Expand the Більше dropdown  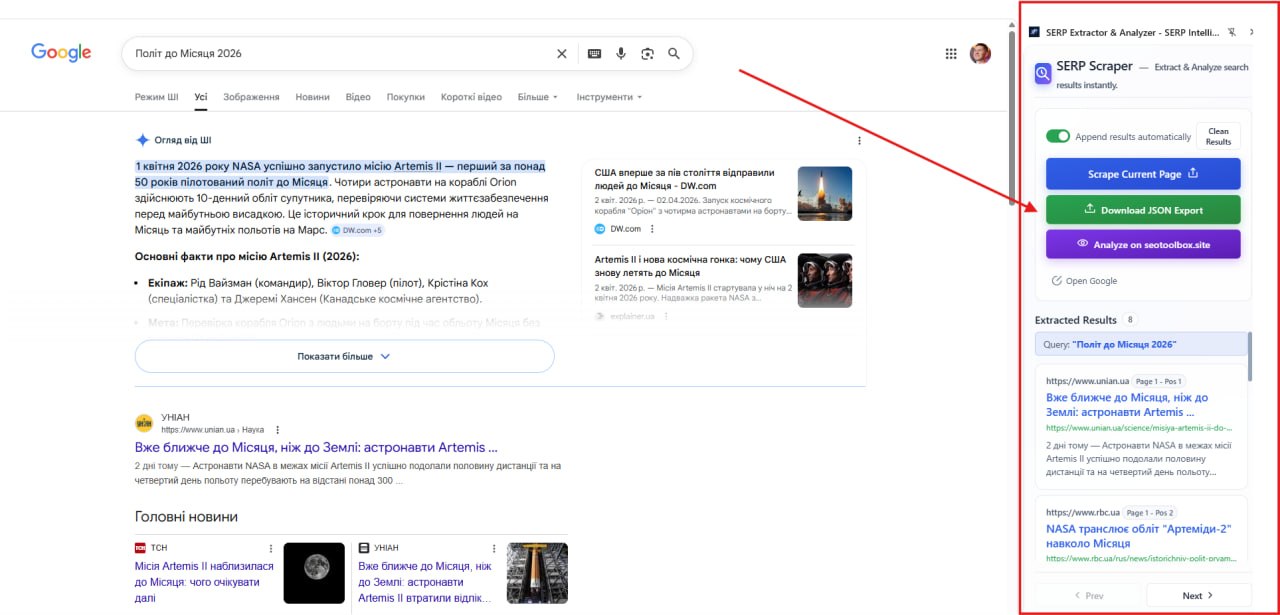(x=538, y=97)
